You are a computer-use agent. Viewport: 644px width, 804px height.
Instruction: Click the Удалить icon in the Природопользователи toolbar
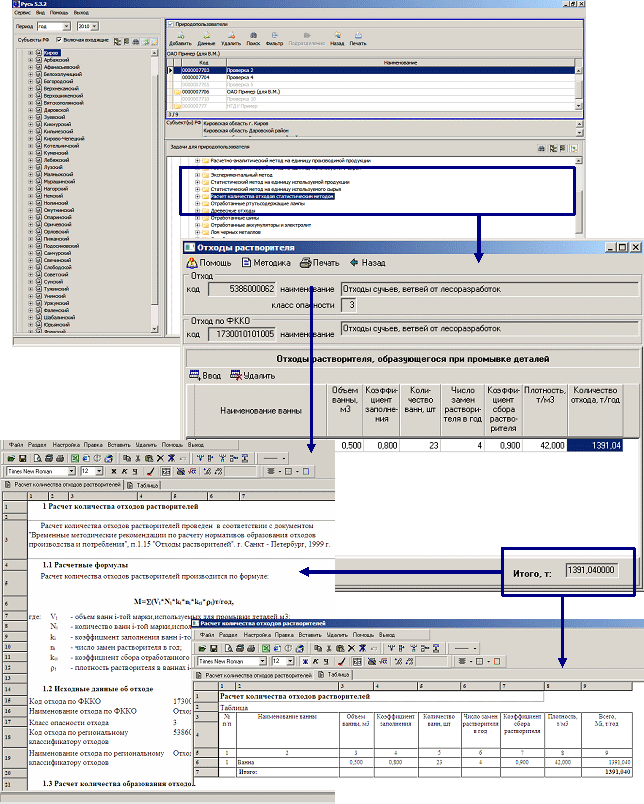click(x=230, y=38)
